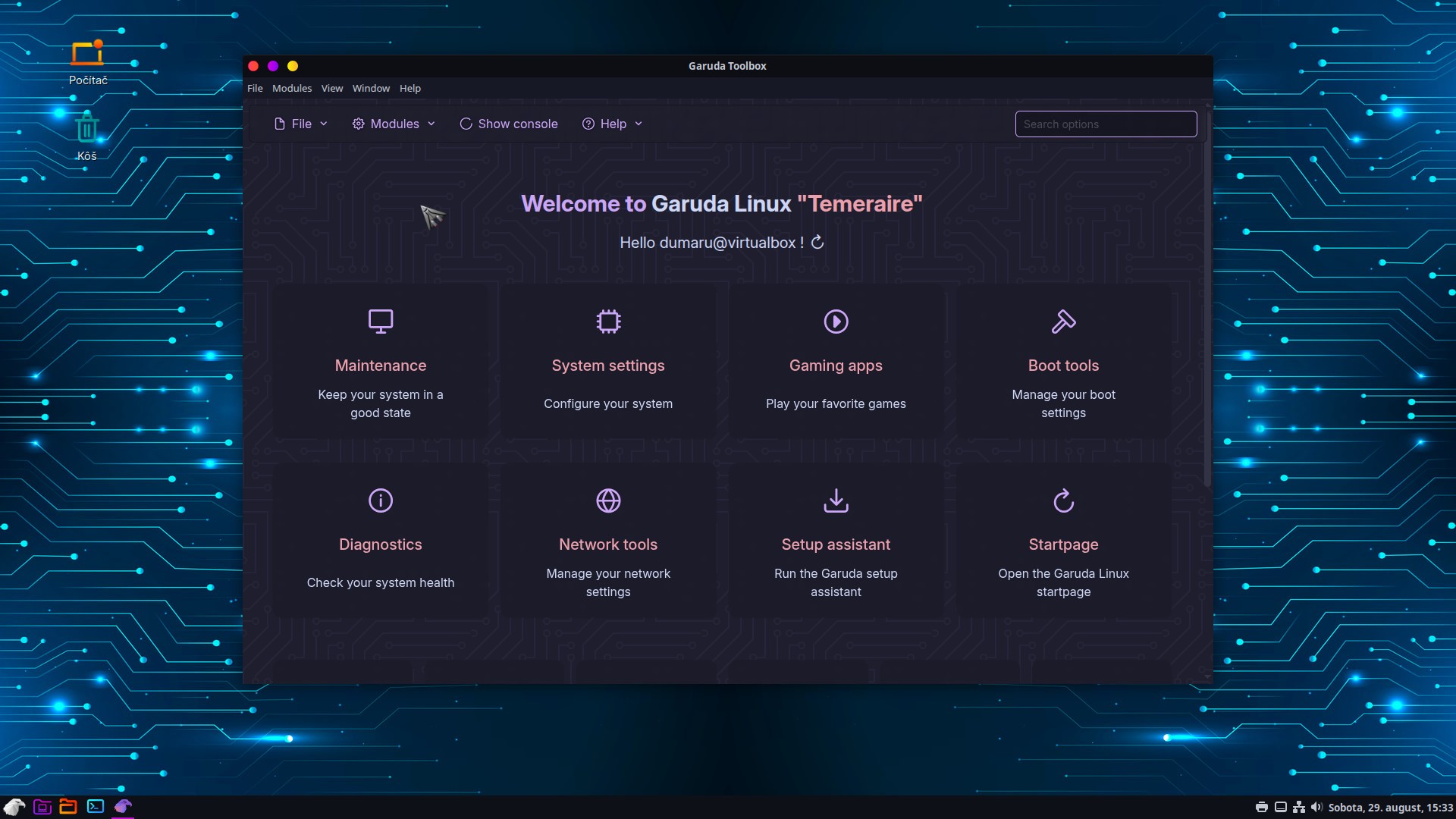The width and height of the screenshot is (1456, 819).
Task: Focus the Search options field
Action: (1106, 124)
